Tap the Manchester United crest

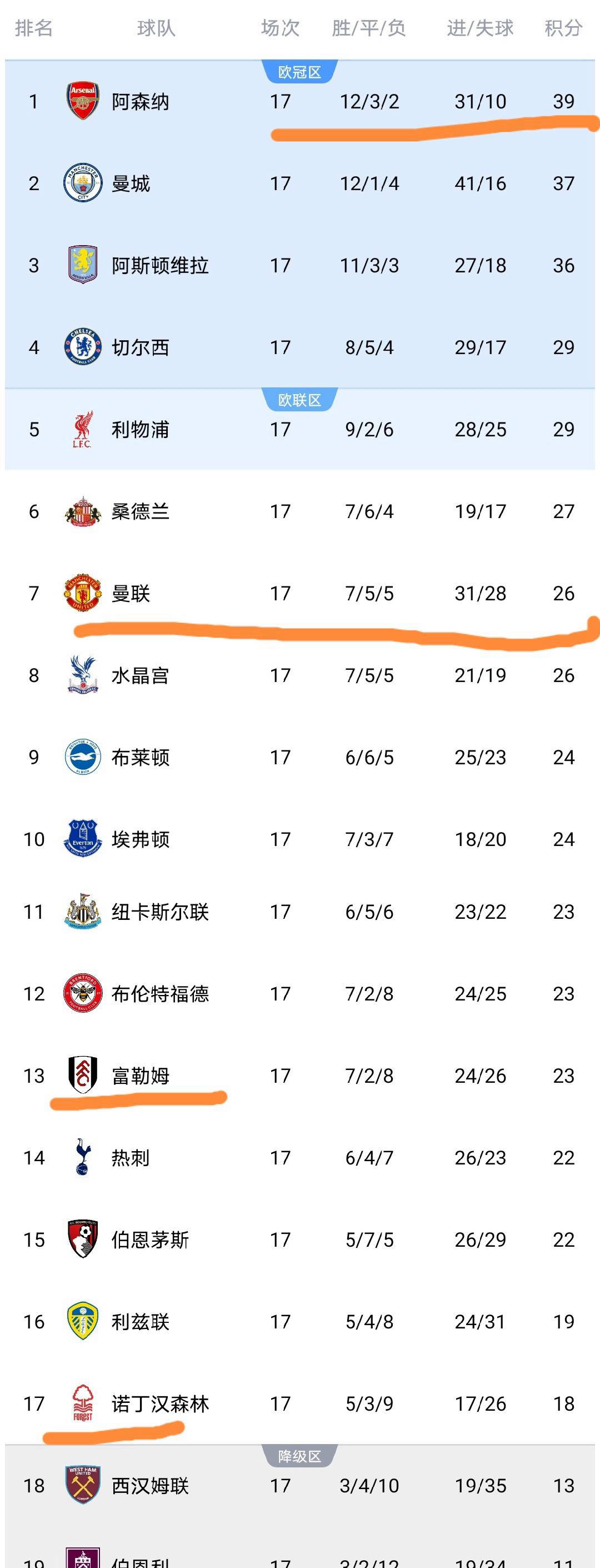click(82, 593)
